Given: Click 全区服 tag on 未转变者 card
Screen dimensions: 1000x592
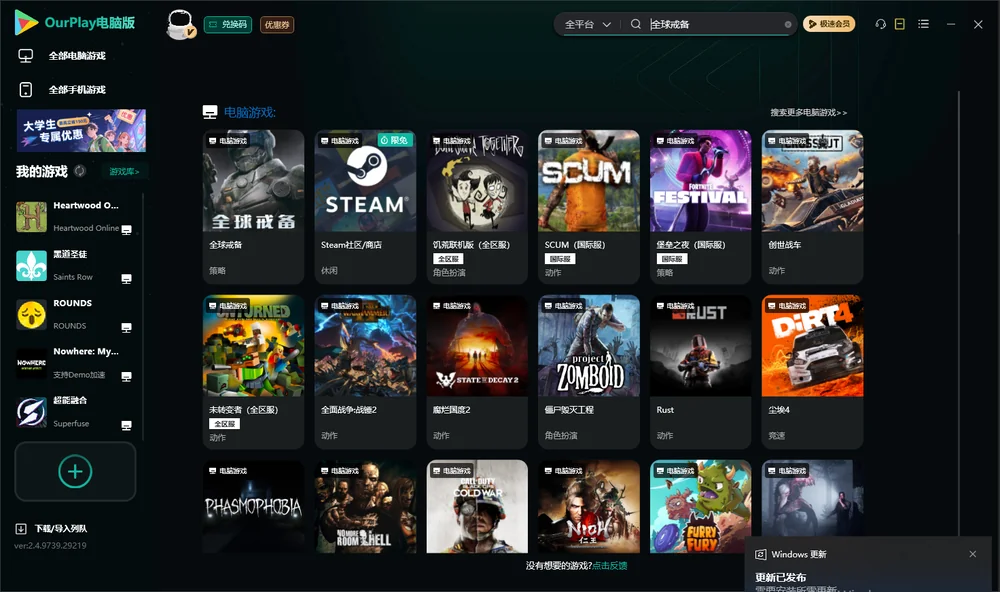Looking at the screenshot, I should (x=224, y=424).
